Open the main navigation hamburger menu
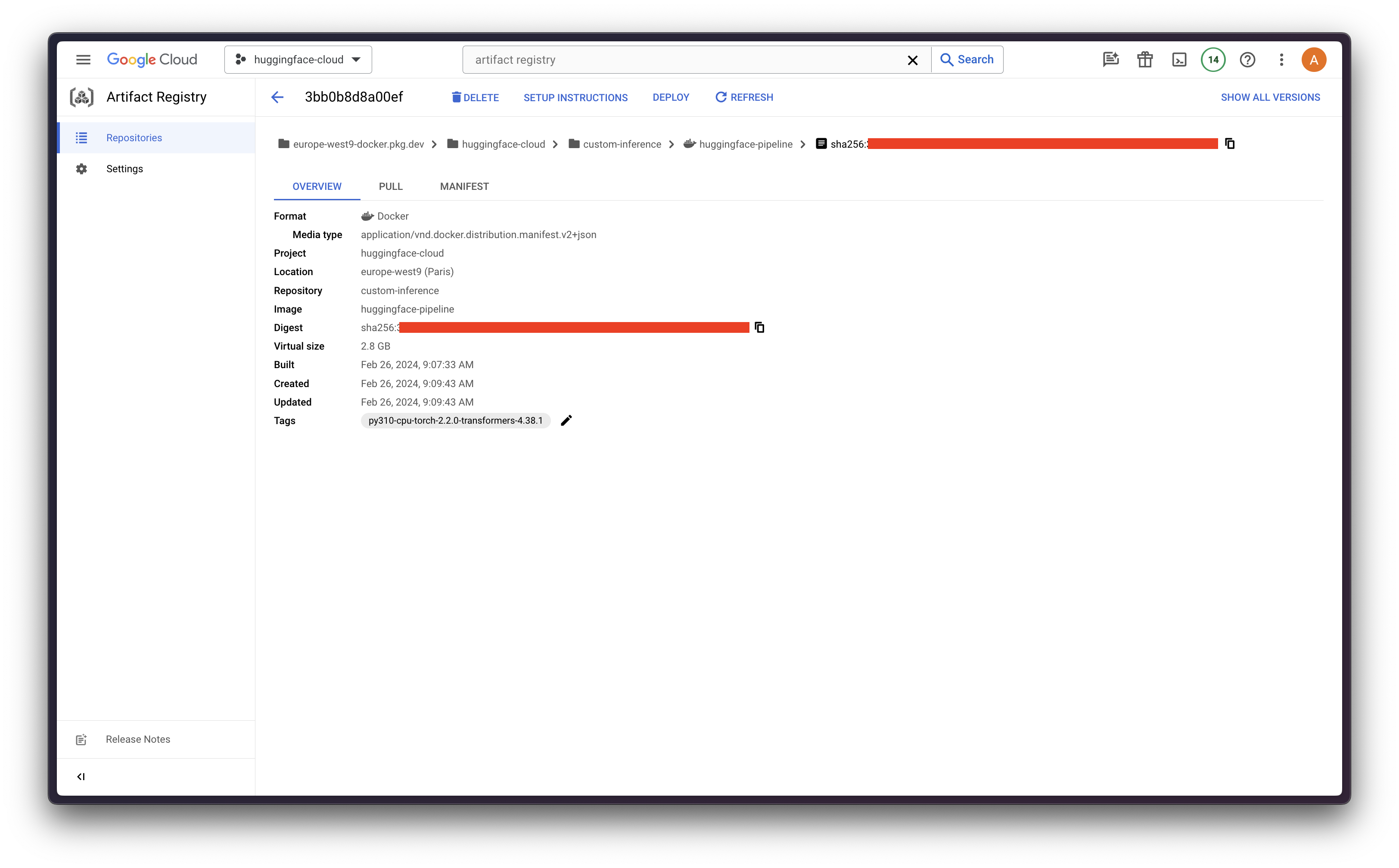Image resolution: width=1399 pixels, height=868 pixels. pyautogui.click(x=83, y=60)
